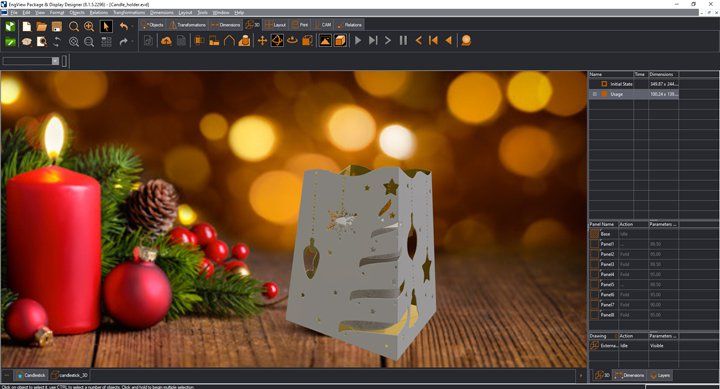Open the empty dropdown under the toolbar
The width and height of the screenshot is (720, 389).
pyautogui.click(x=56, y=61)
